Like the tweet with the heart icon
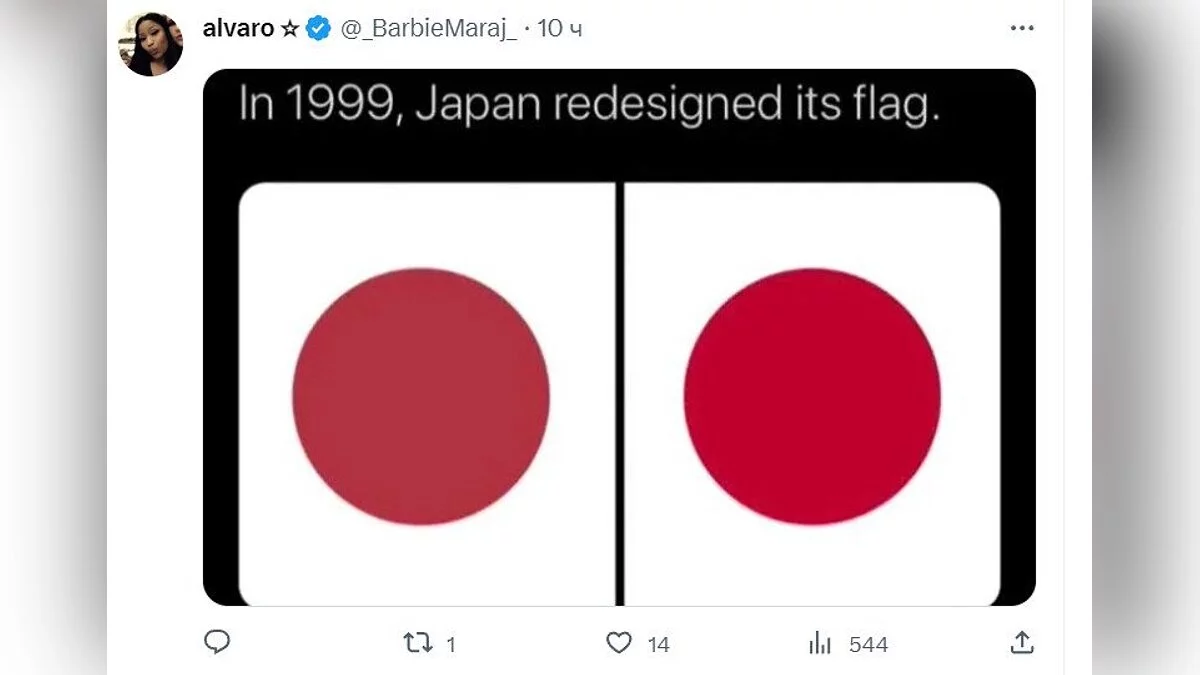Image resolution: width=1200 pixels, height=675 pixels. point(620,643)
